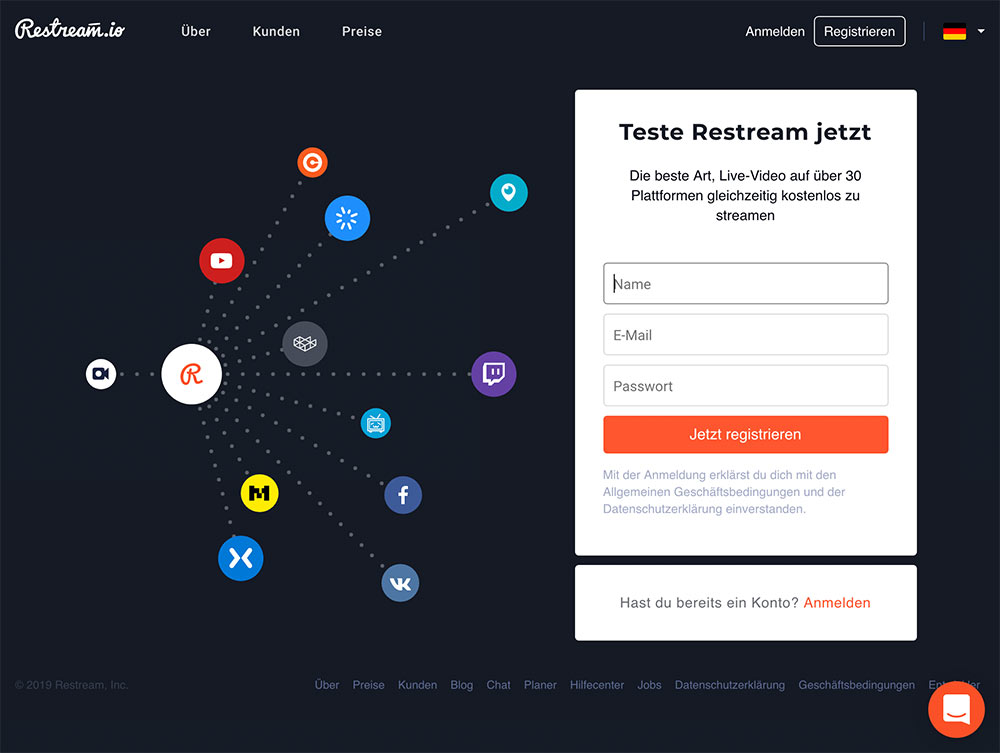This screenshot has height=753, width=1000.
Task: Open the German flag language dropdown
Action: [963, 32]
